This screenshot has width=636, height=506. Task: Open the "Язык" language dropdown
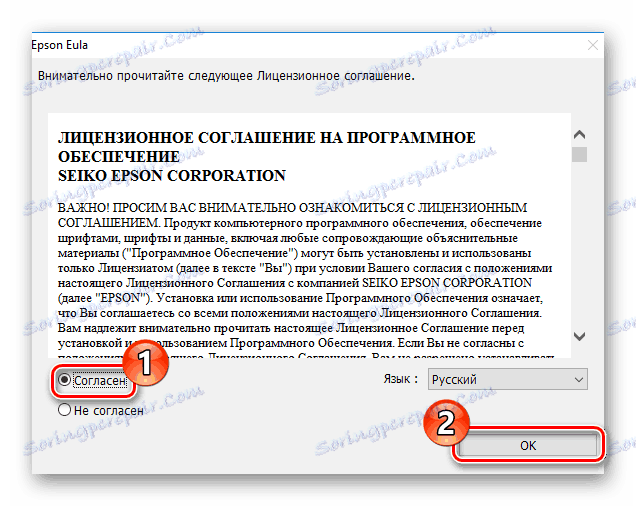(x=507, y=379)
